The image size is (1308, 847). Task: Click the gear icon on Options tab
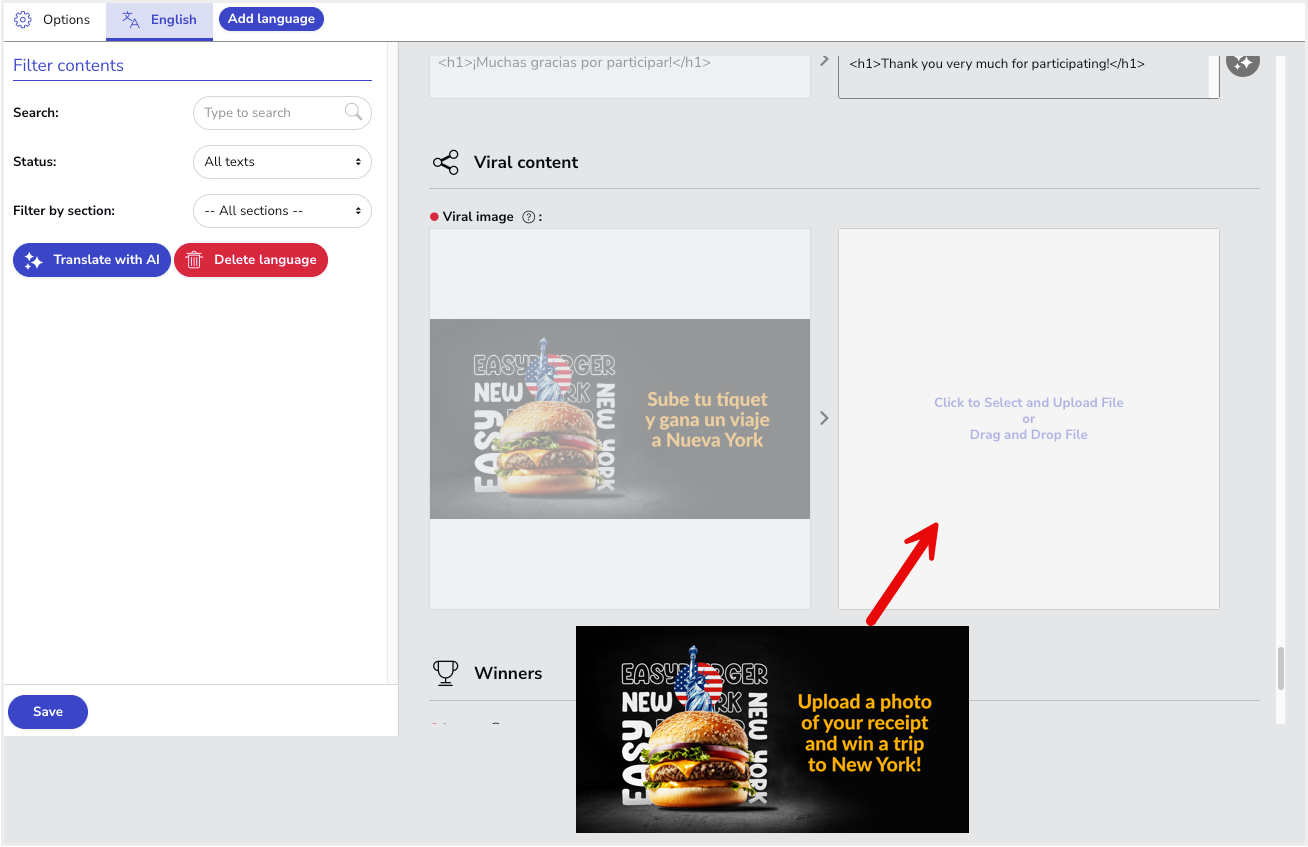click(23, 20)
